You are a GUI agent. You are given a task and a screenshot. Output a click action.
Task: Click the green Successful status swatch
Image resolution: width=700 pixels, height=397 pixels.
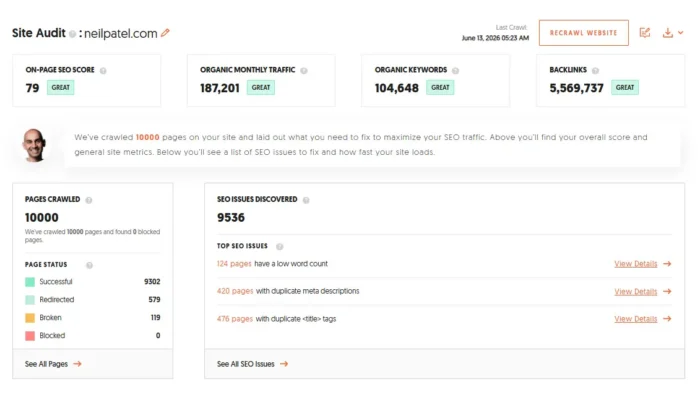(x=30, y=282)
